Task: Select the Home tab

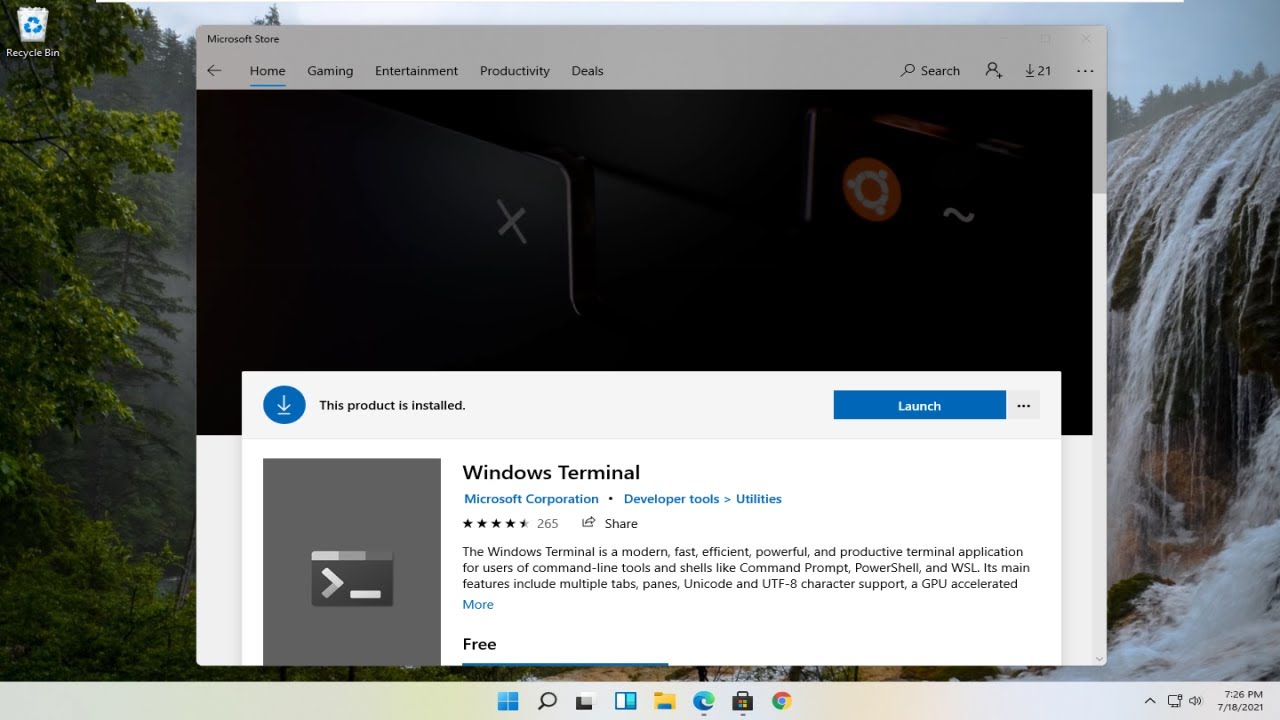Action: pos(267,71)
